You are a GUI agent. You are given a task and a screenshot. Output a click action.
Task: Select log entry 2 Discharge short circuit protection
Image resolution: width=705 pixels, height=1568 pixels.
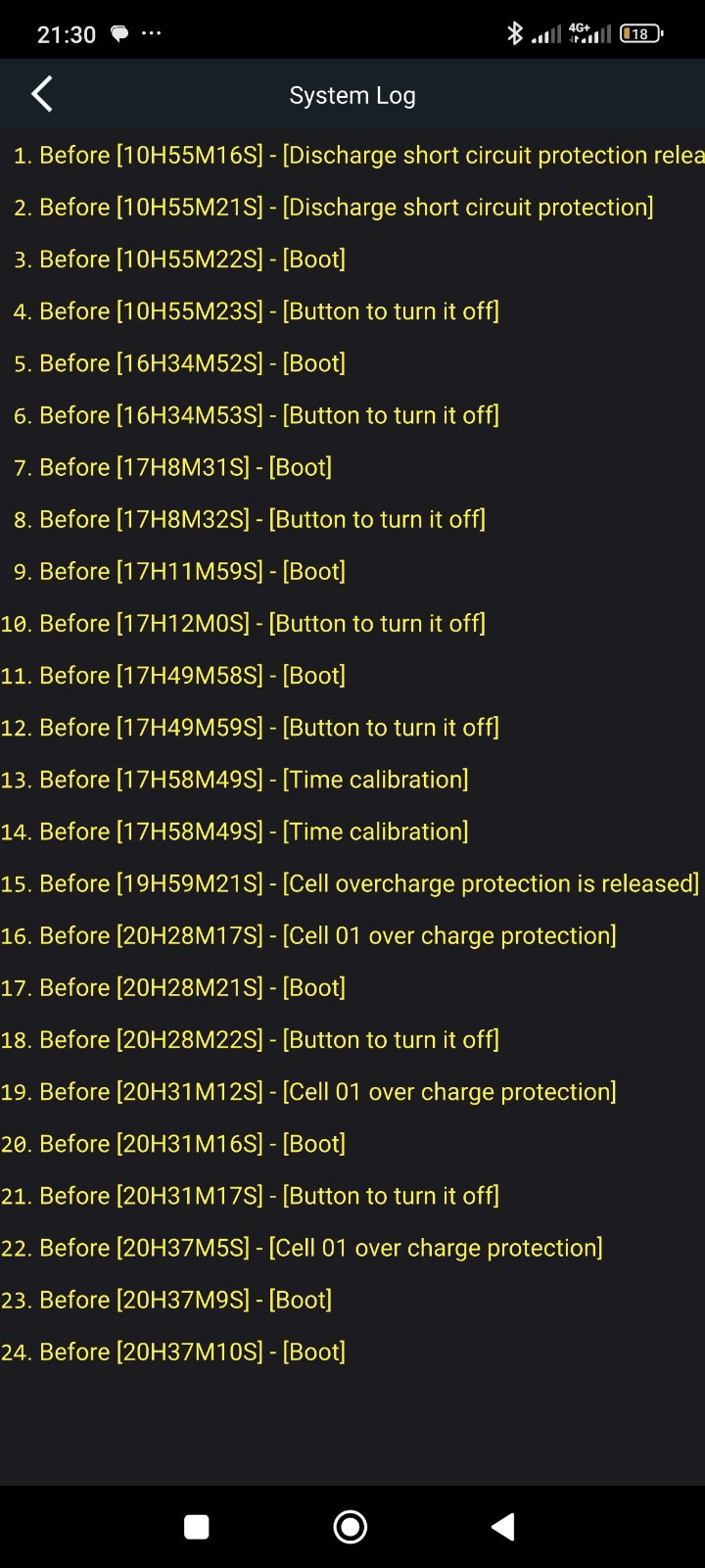(x=352, y=207)
